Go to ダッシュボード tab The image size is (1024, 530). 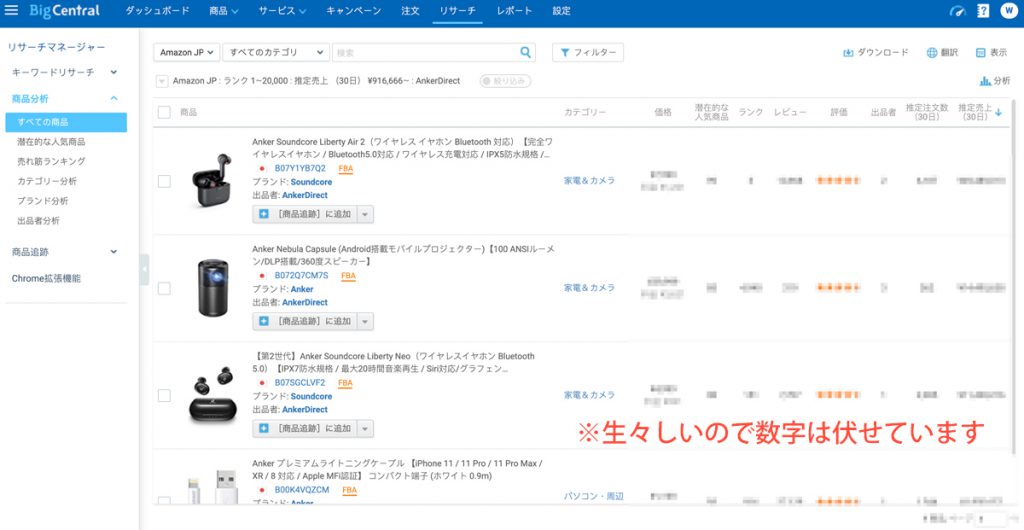(157, 11)
